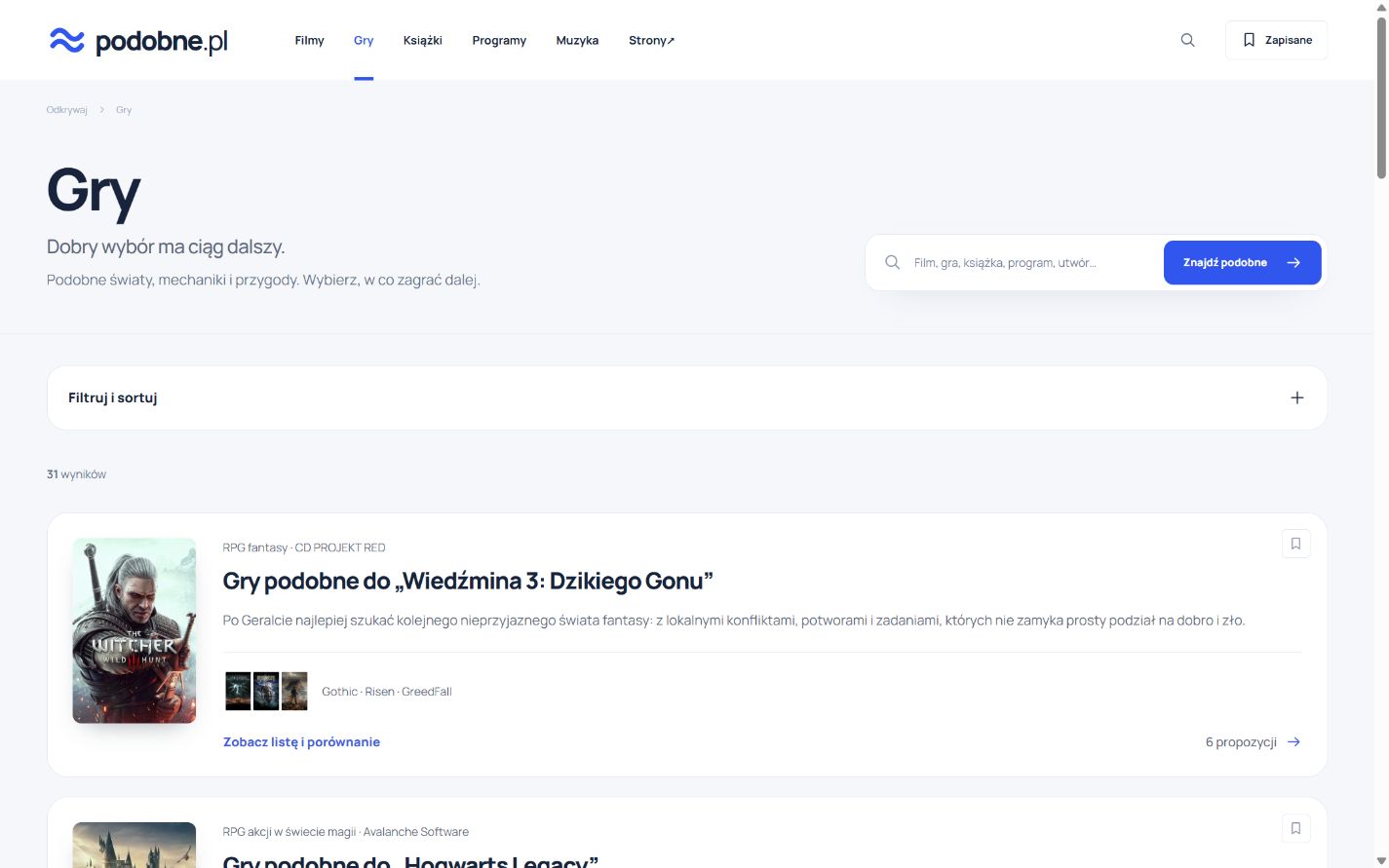Click the magnifier icon inside the search box
This screenshot has width=1389, height=868.
point(892,262)
